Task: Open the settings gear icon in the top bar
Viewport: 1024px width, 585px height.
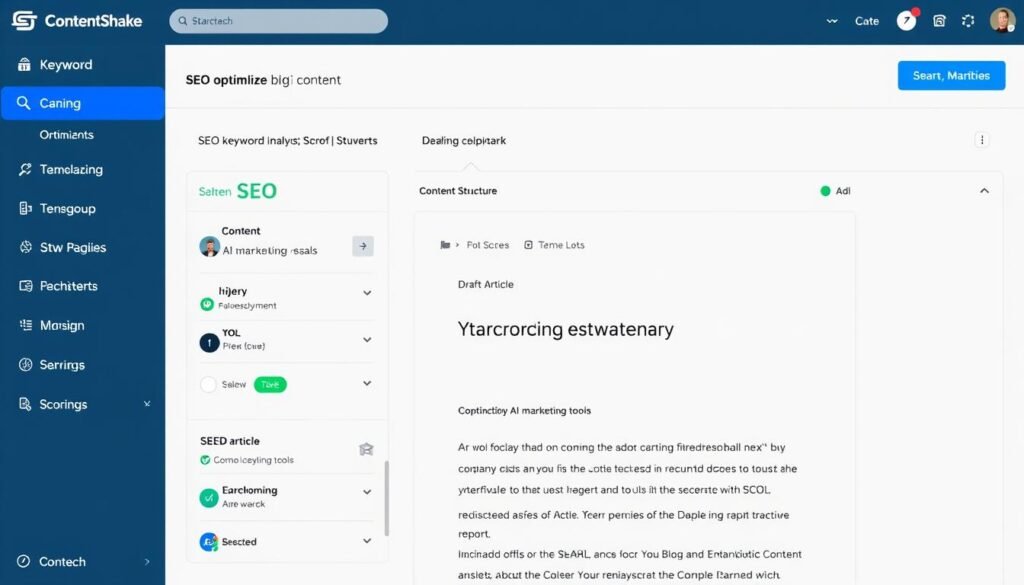Action: 968,19
